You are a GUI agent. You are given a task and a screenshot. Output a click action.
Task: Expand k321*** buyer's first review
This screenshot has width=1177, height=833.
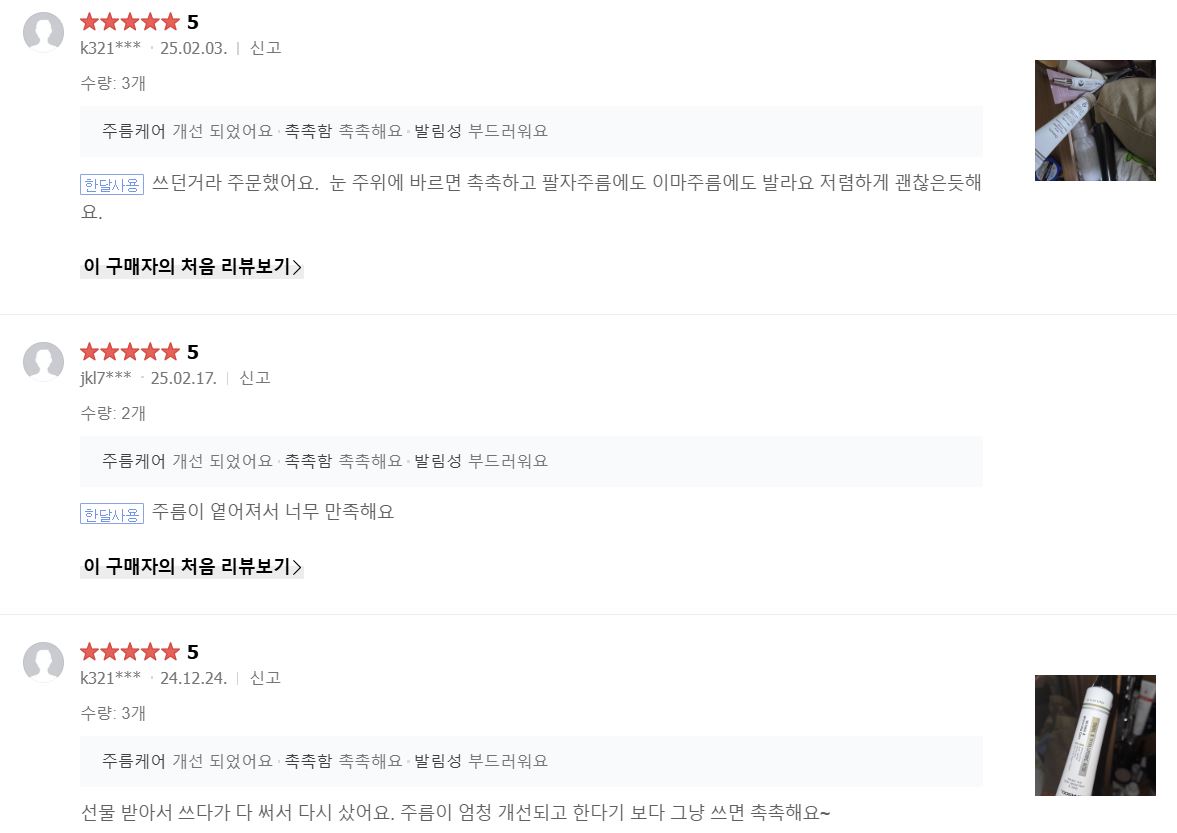coord(192,267)
